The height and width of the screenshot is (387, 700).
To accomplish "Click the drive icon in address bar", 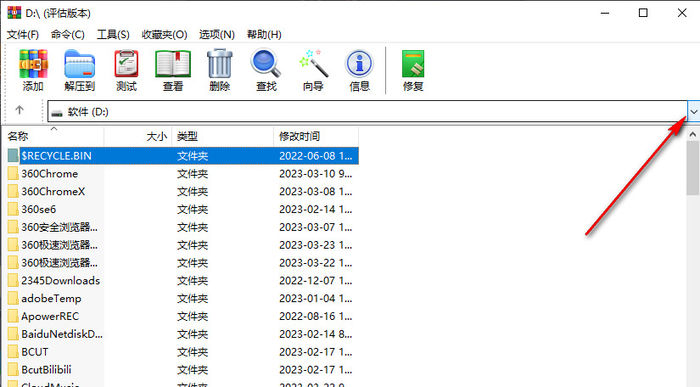I will 57,113.
